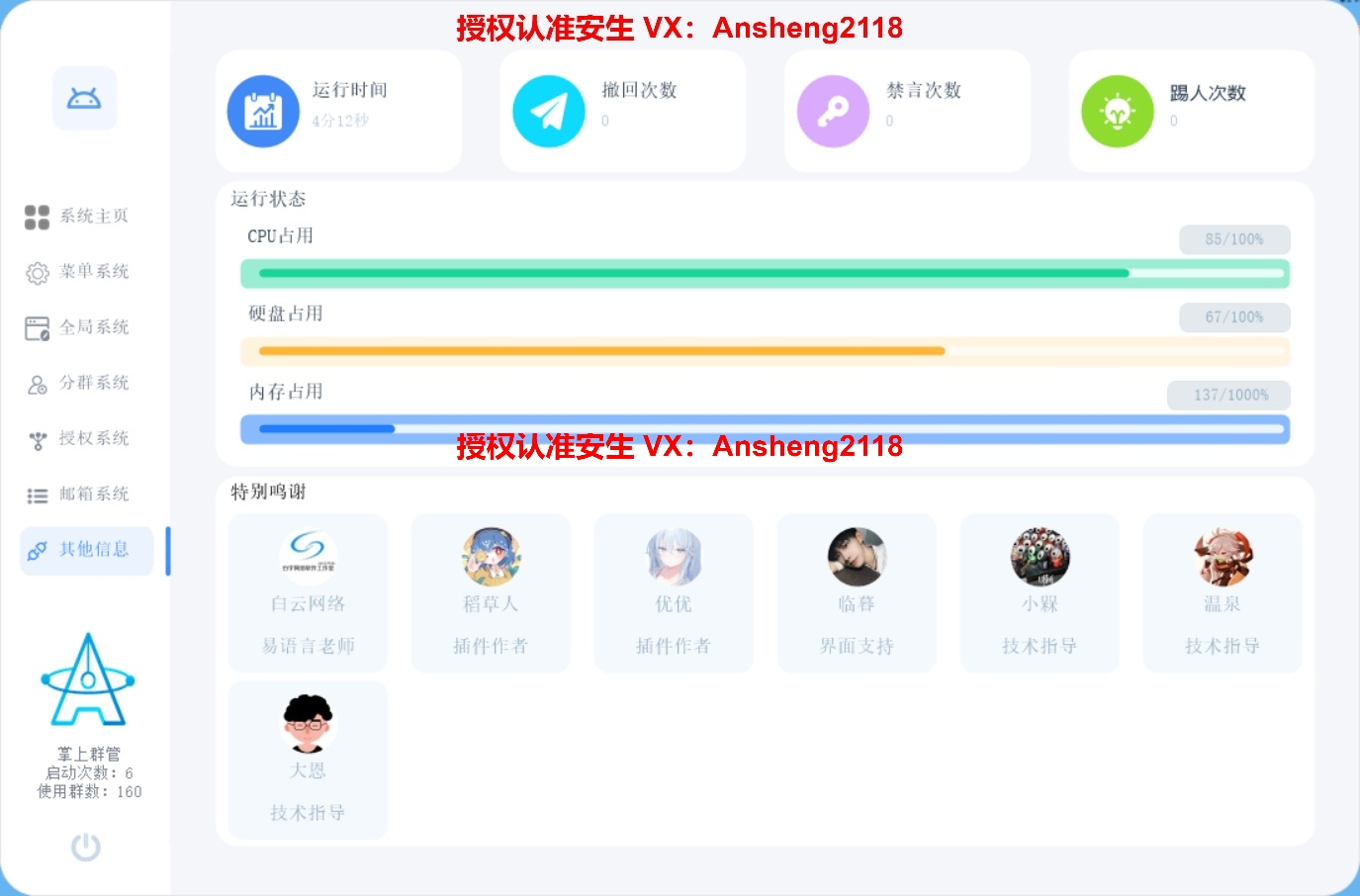
Task: Click the orange 硬盘占用 progress bar
Action: pyautogui.click(x=765, y=351)
